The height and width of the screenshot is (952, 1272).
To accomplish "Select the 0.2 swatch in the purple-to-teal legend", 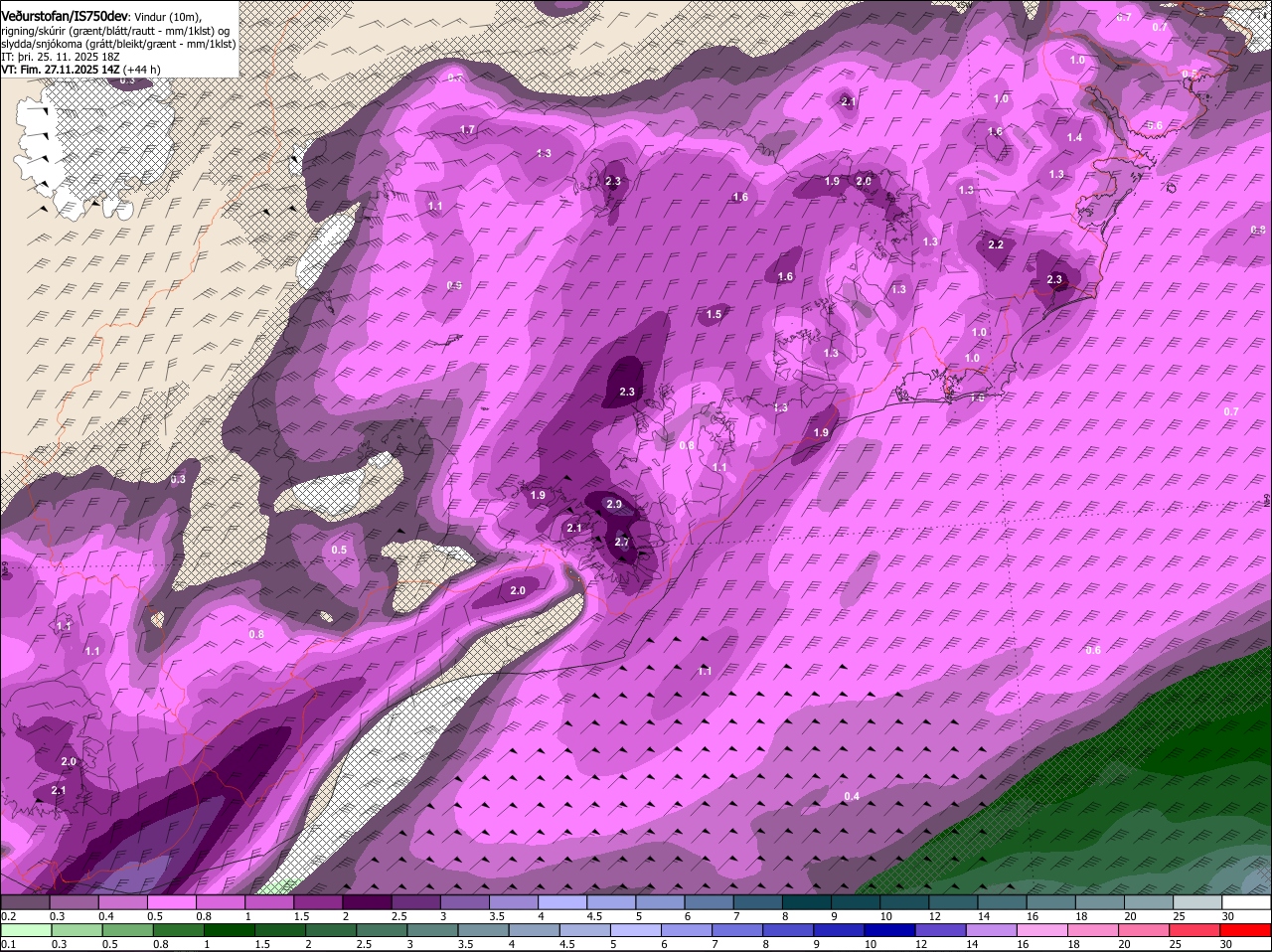I will [25, 901].
